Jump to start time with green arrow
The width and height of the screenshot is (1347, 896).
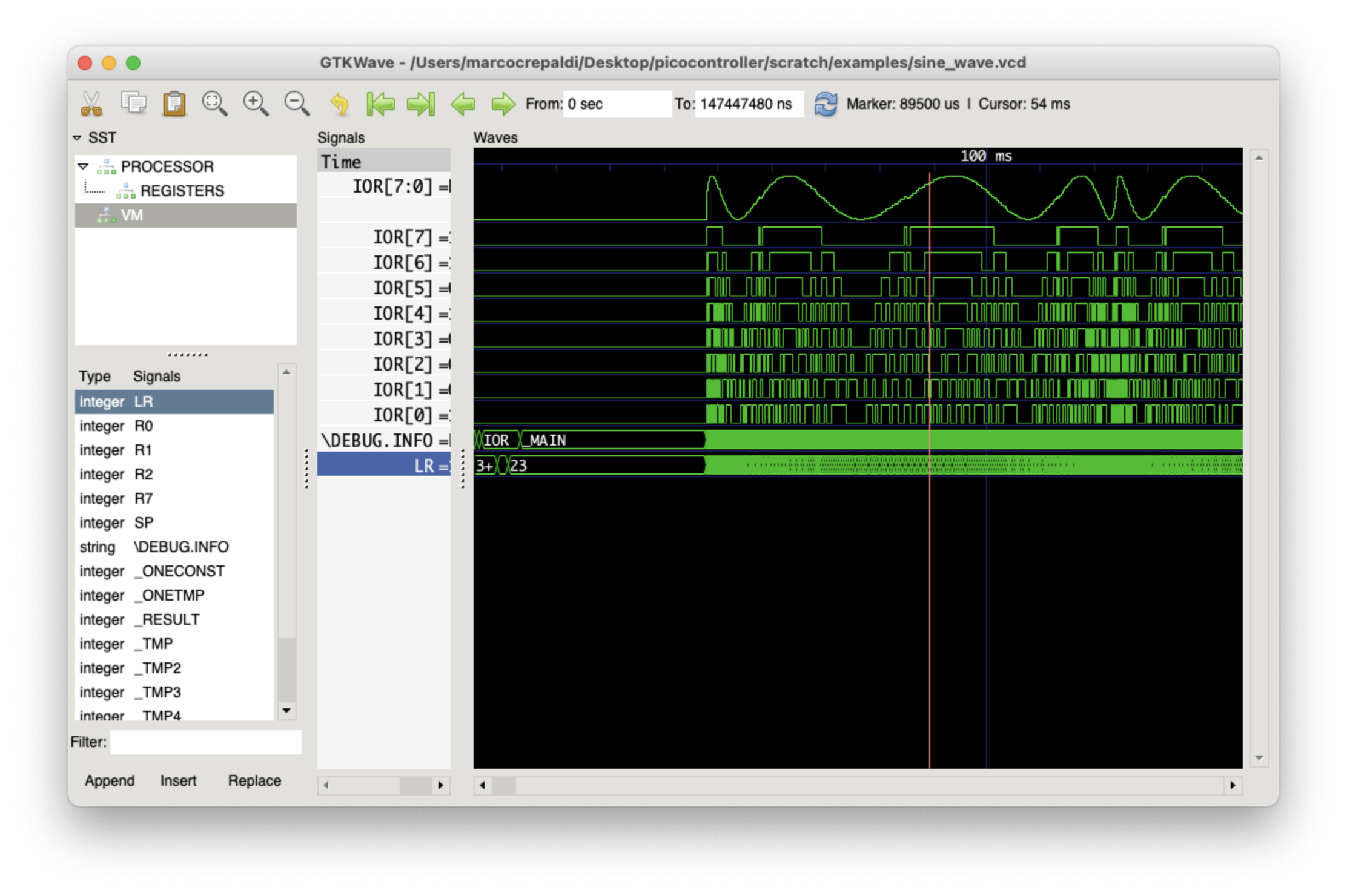[380, 104]
